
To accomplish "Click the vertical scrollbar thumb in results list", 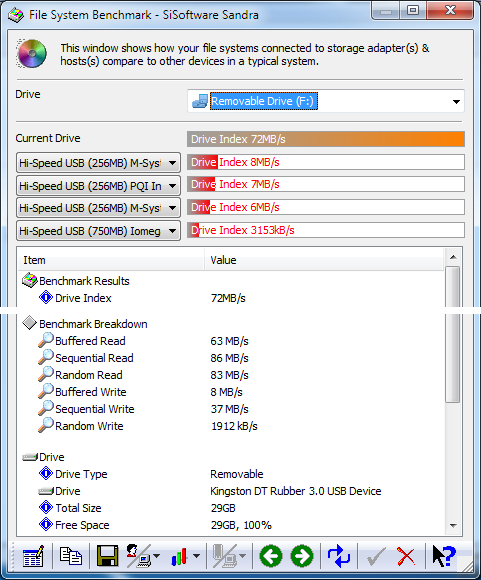I will coord(453,334).
